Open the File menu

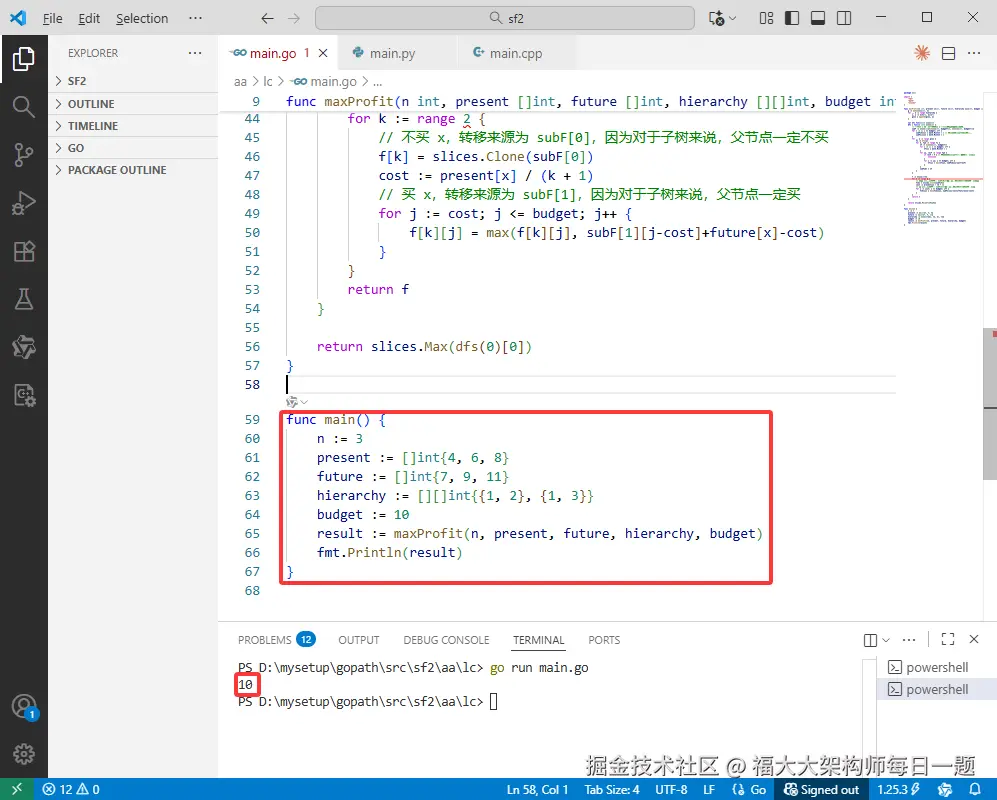(x=52, y=18)
